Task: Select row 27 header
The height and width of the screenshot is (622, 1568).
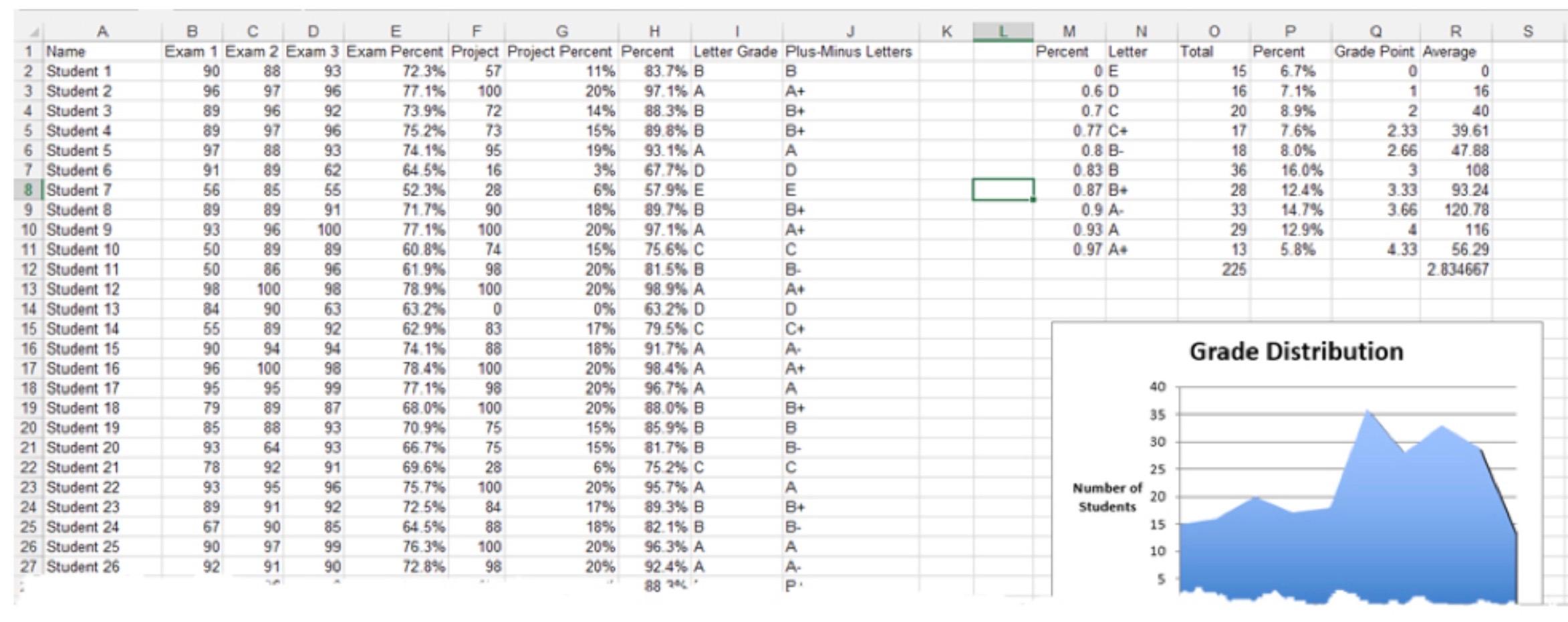Action: pyautogui.click(x=28, y=566)
